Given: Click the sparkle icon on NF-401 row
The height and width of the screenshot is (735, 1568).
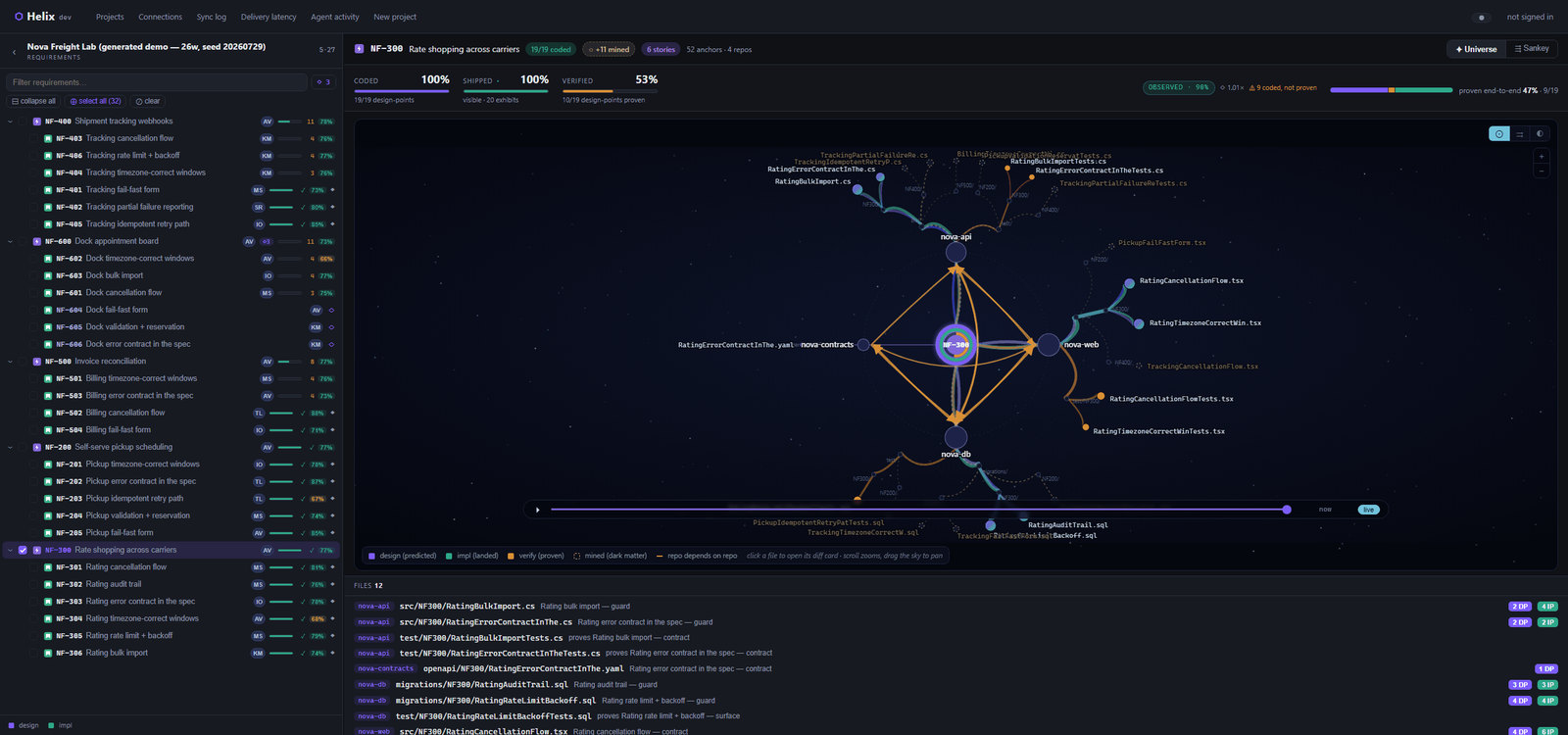Looking at the screenshot, I should [x=332, y=190].
